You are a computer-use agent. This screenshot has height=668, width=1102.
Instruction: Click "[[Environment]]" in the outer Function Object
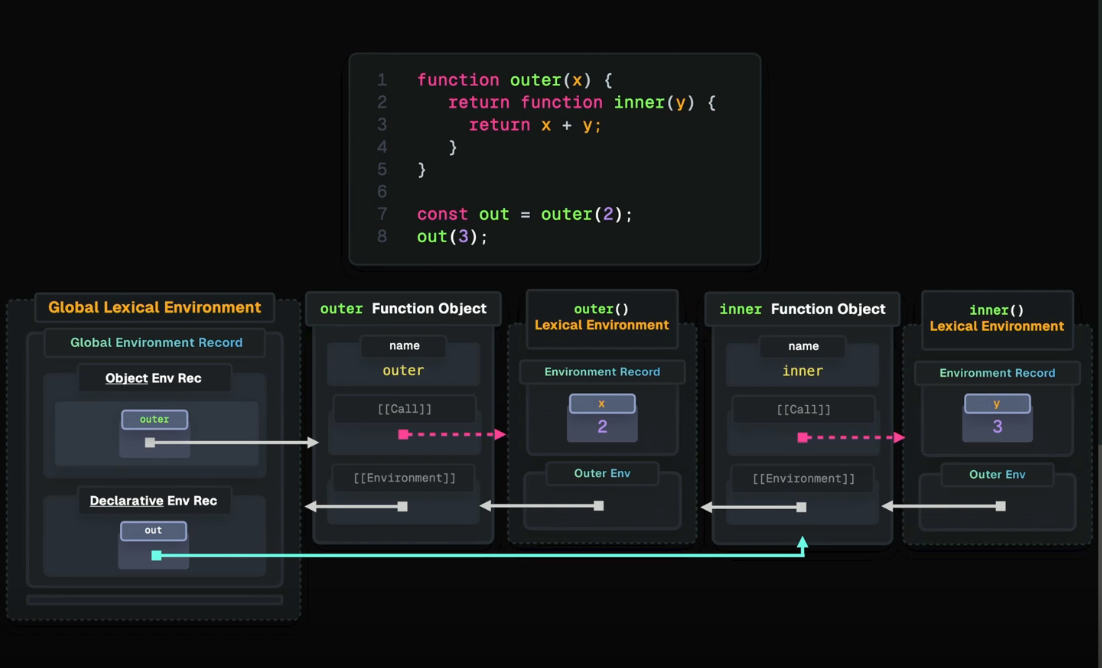(x=404, y=478)
